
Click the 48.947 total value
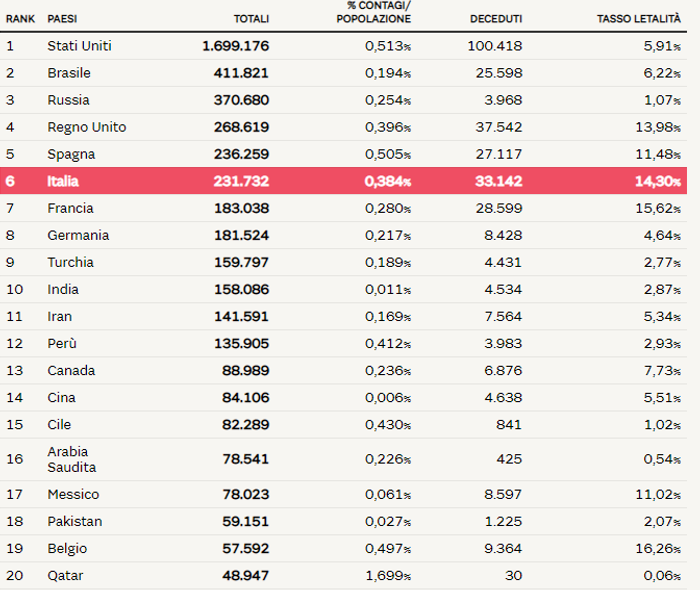[246, 576]
